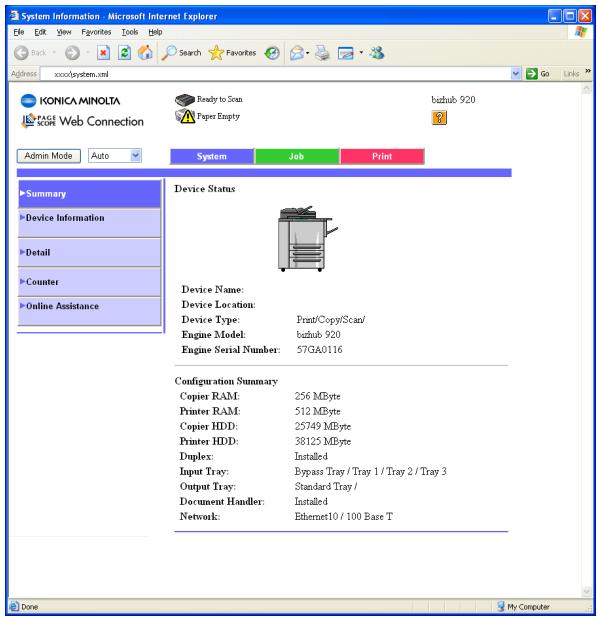The width and height of the screenshot is (598, 618).
Task: Open Detail in the left sidebar
Action: point(89,253)
